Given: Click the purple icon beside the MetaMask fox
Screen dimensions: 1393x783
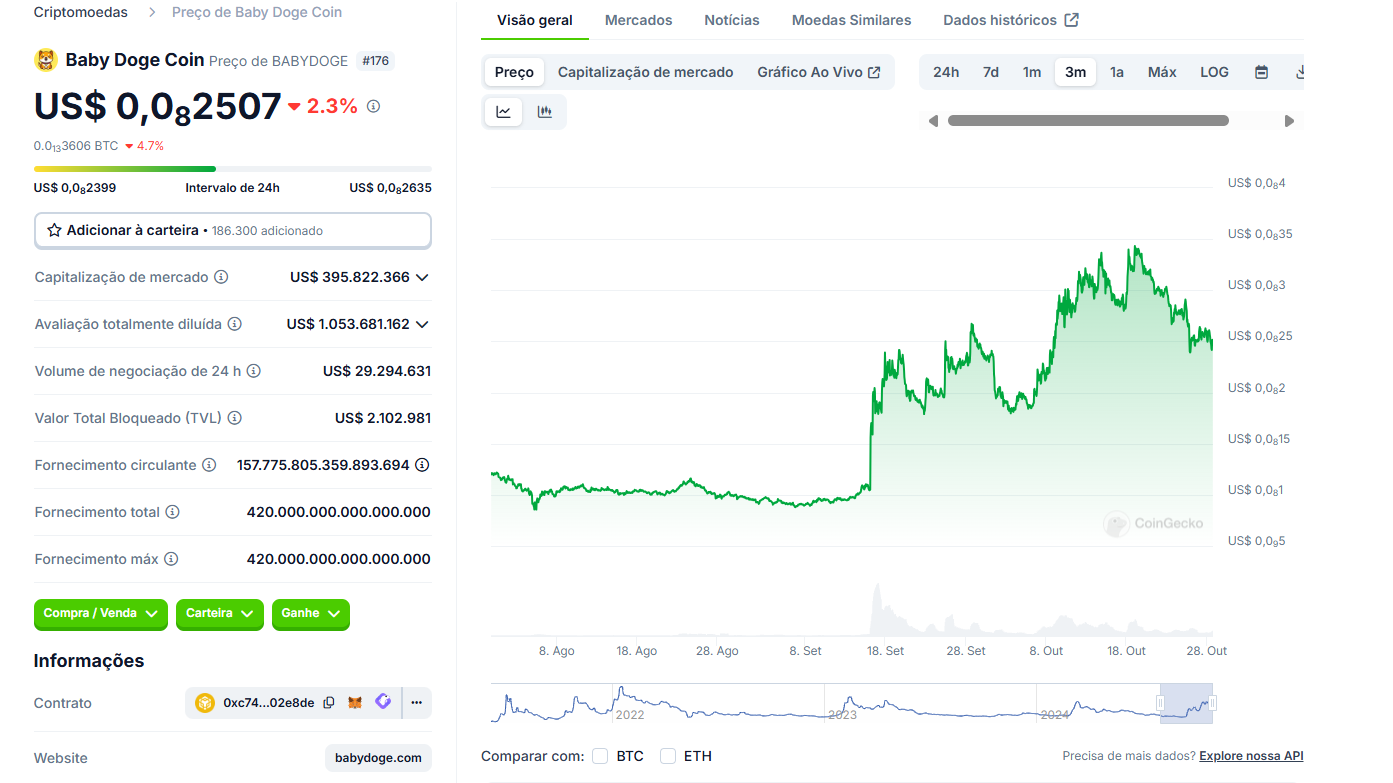Looking at the screenshot, I should (383, 702).
